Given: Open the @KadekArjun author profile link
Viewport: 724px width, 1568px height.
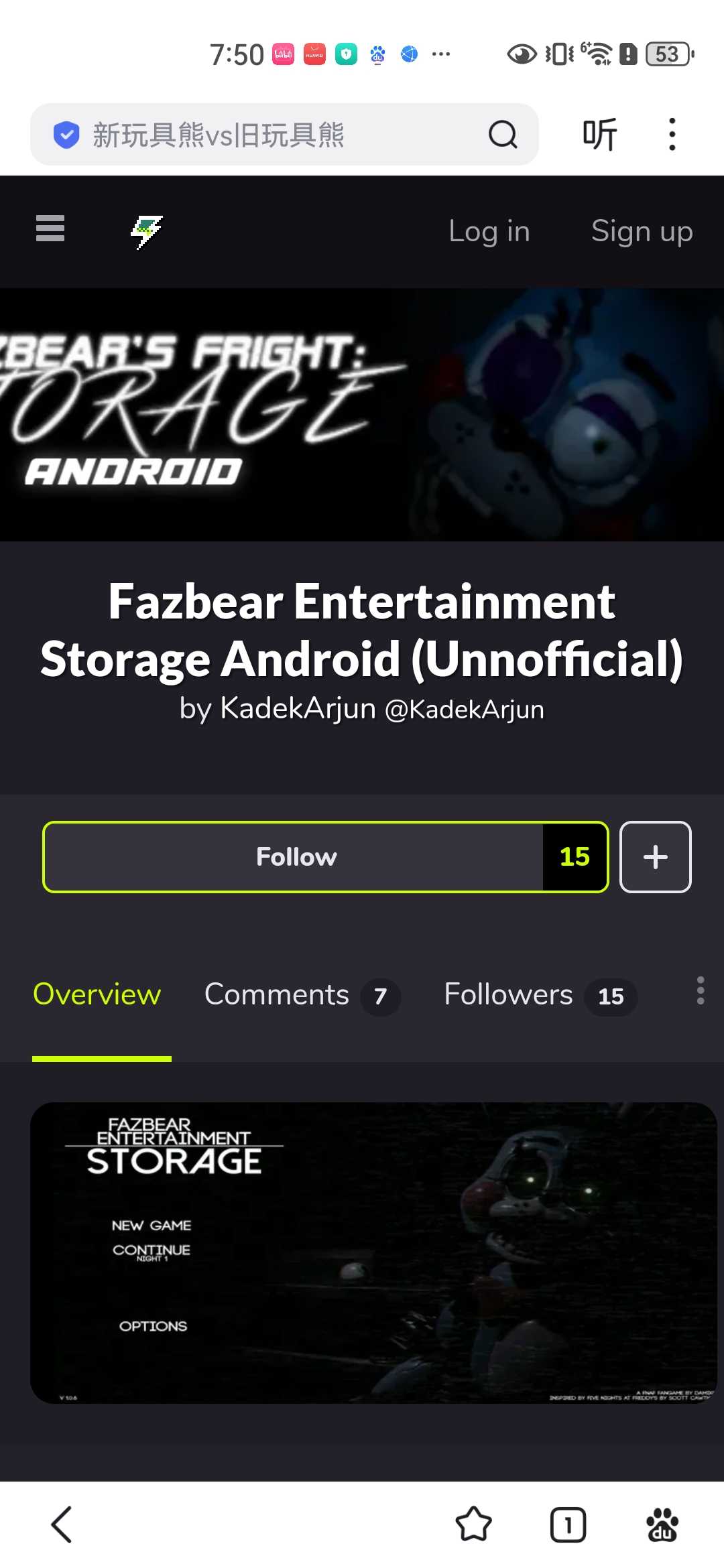Looking at the screenshot, I should click(465, 710).
